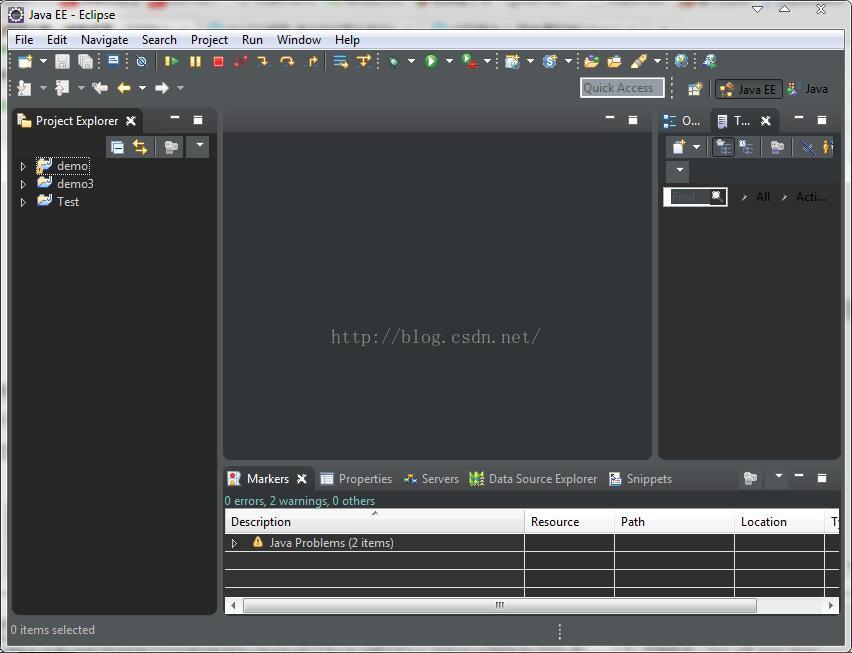This screenshot has width=852, height=653.
Task: Open the Debug dropdown arrow
Action: point(411,61)
